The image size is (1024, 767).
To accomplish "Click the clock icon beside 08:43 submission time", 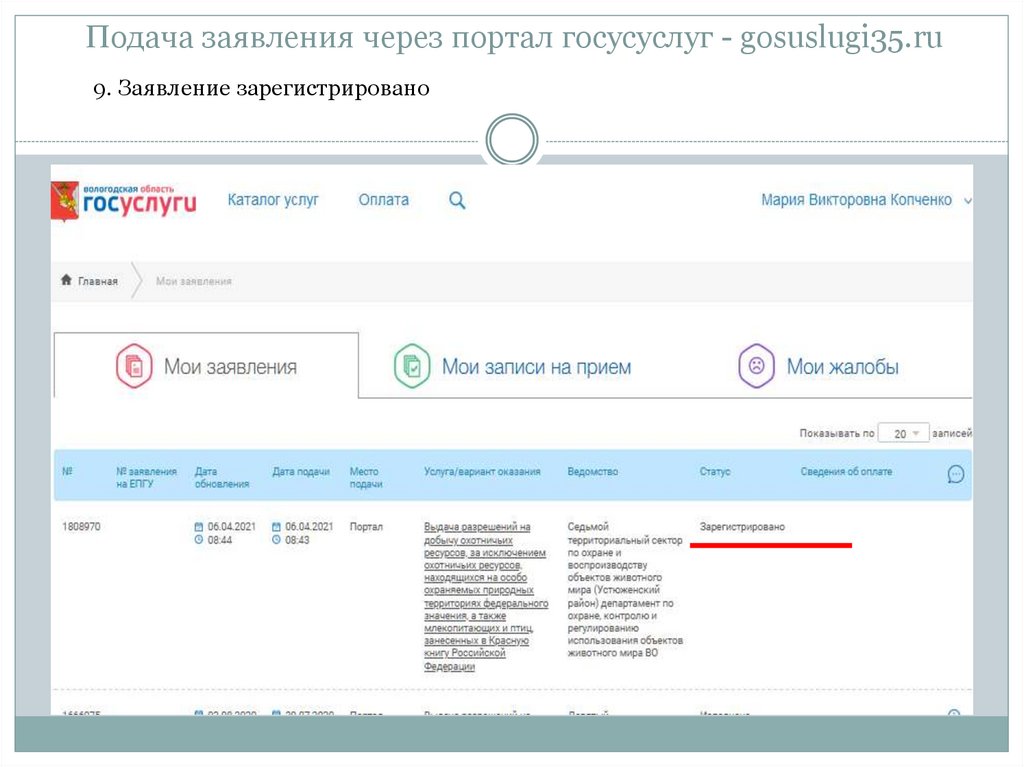I will [x=276, y=540].
